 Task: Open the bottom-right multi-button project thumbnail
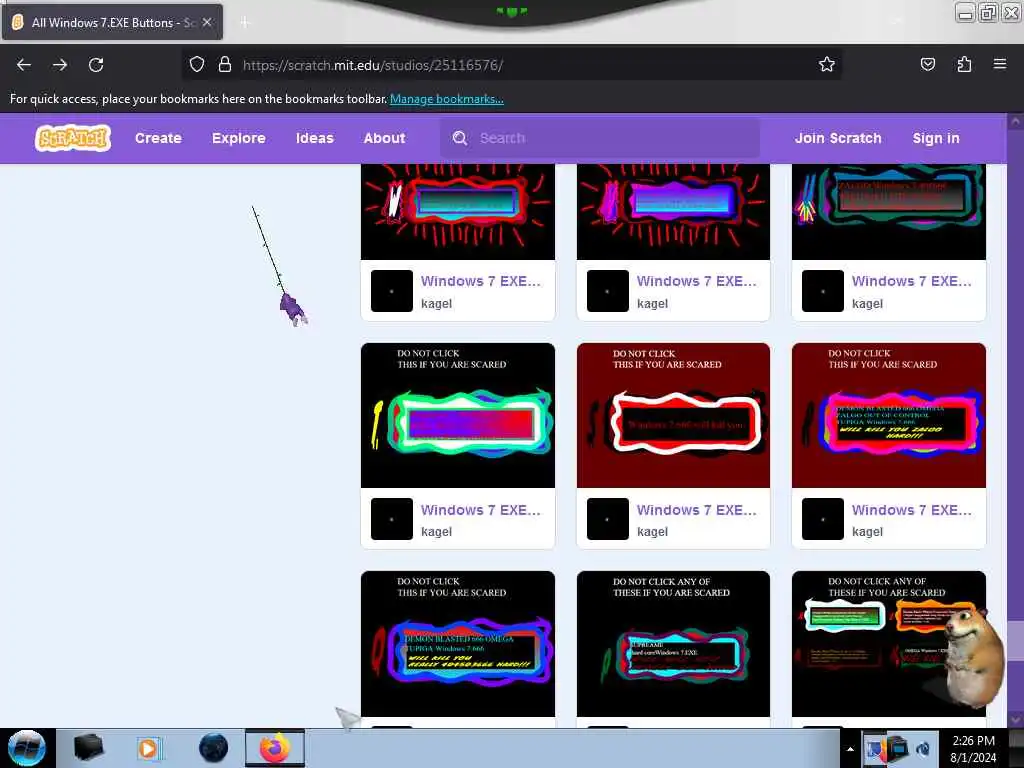point(889,644)
